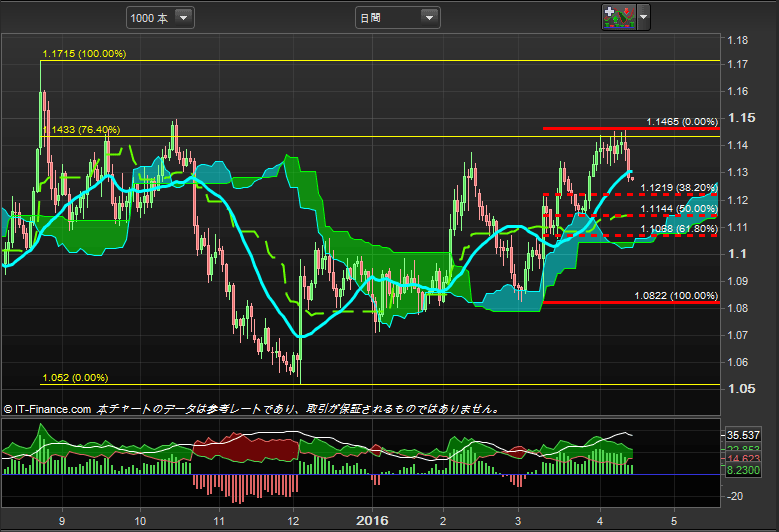Click the 35.537 indicator value tag

tap(743, 435)
